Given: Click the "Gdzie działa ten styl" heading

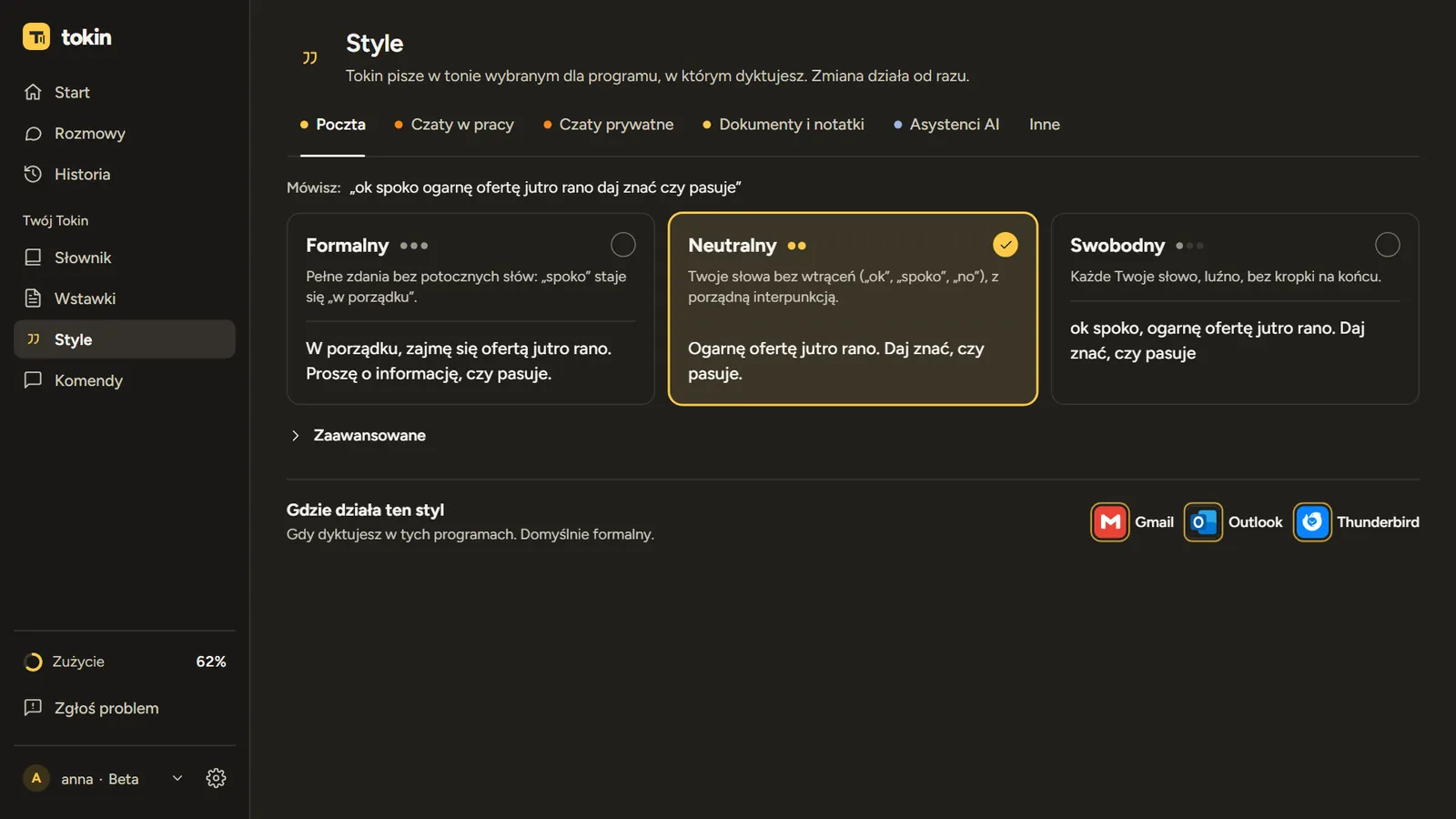Looking at the screenshot, I should 366,511.
